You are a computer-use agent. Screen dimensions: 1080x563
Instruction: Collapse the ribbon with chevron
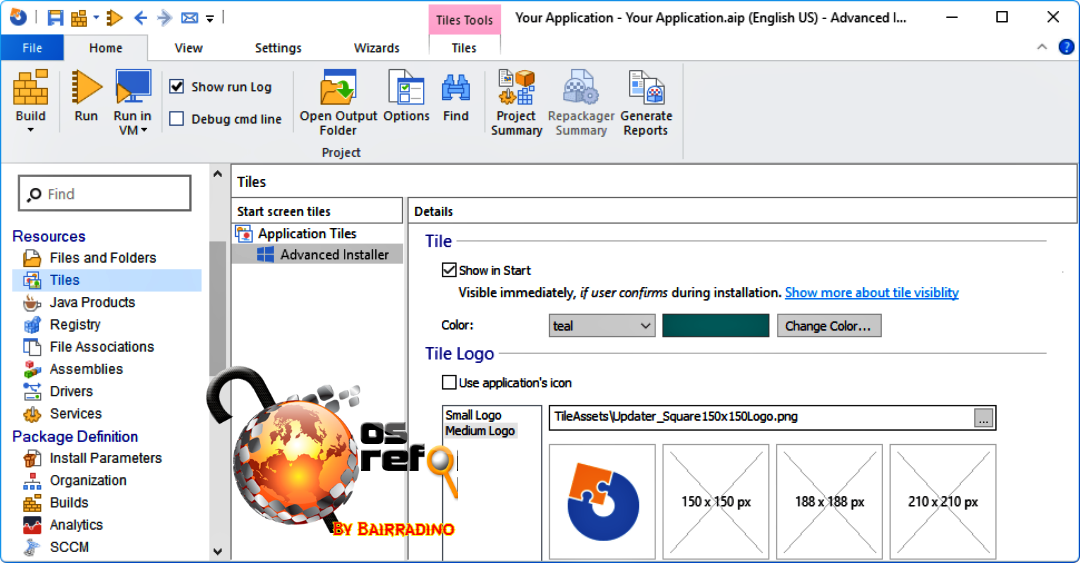pos(1042,47)
